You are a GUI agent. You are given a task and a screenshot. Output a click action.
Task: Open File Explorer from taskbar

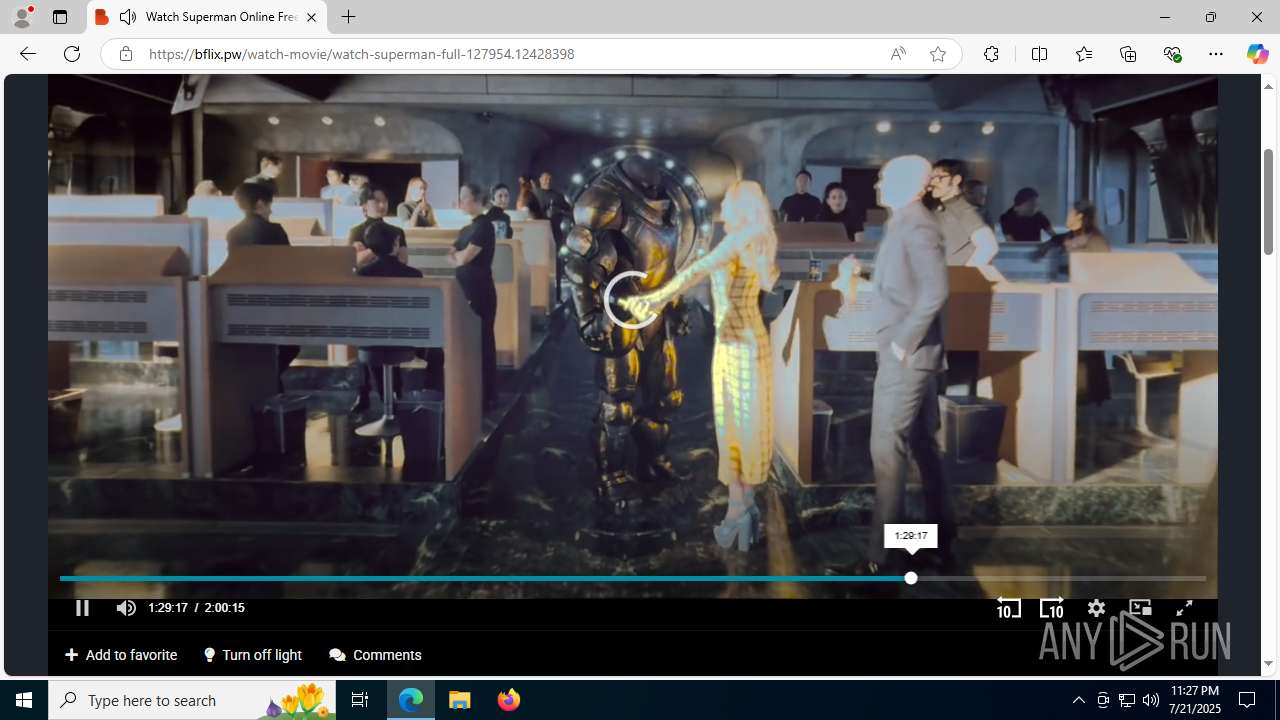coord(460,700)
